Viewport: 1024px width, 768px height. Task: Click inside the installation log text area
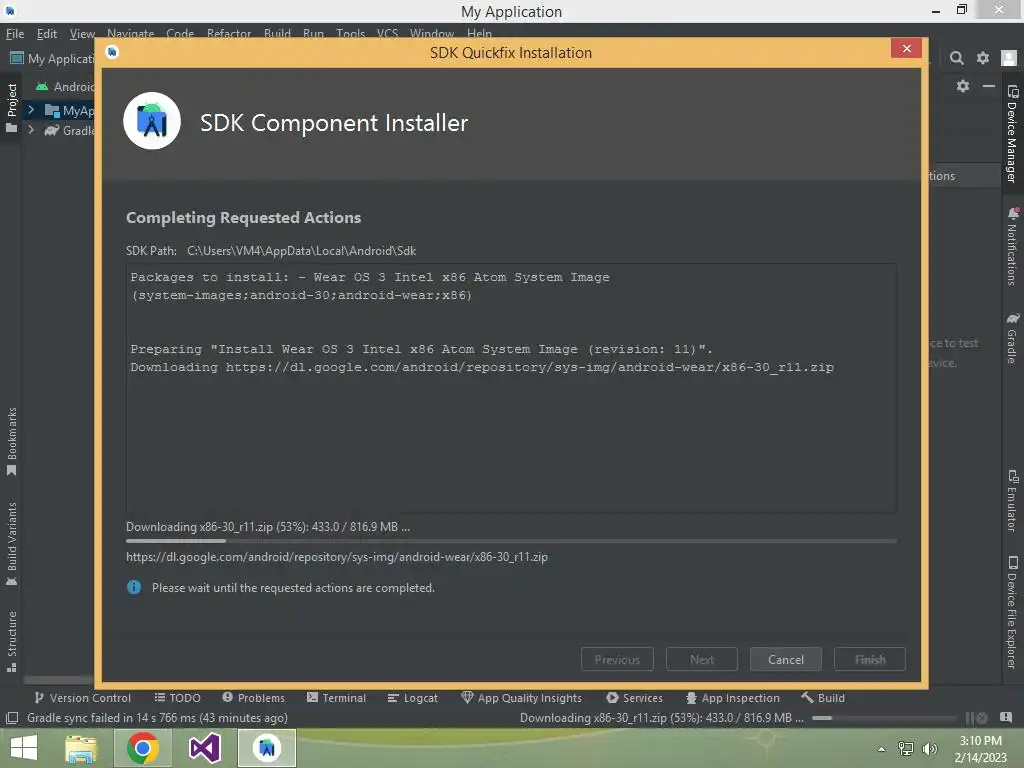(511, 388)
